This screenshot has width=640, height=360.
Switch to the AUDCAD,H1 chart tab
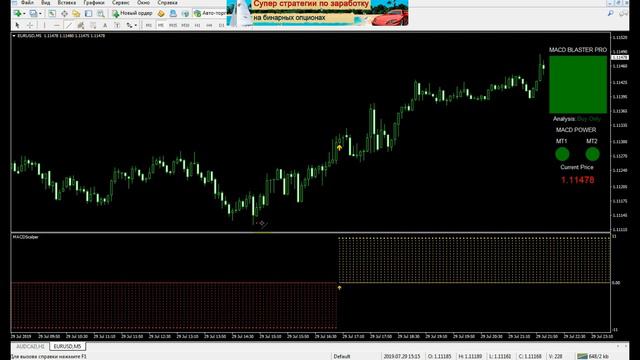click(30, 347)
